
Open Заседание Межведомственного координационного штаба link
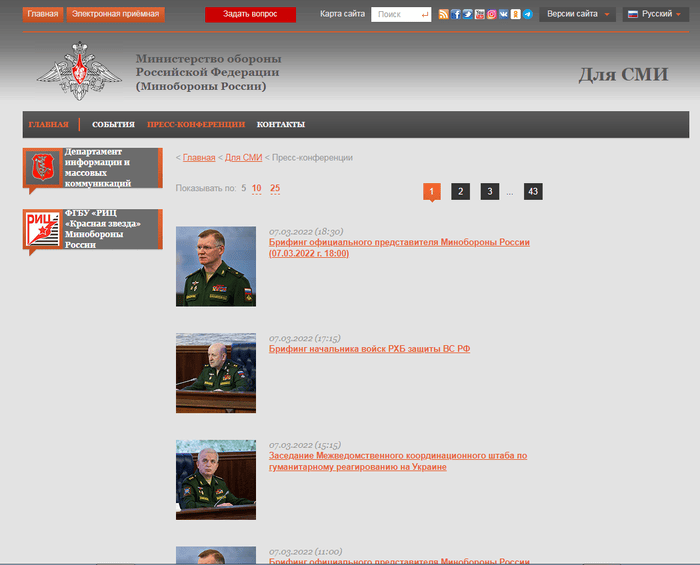coord(398,461)
